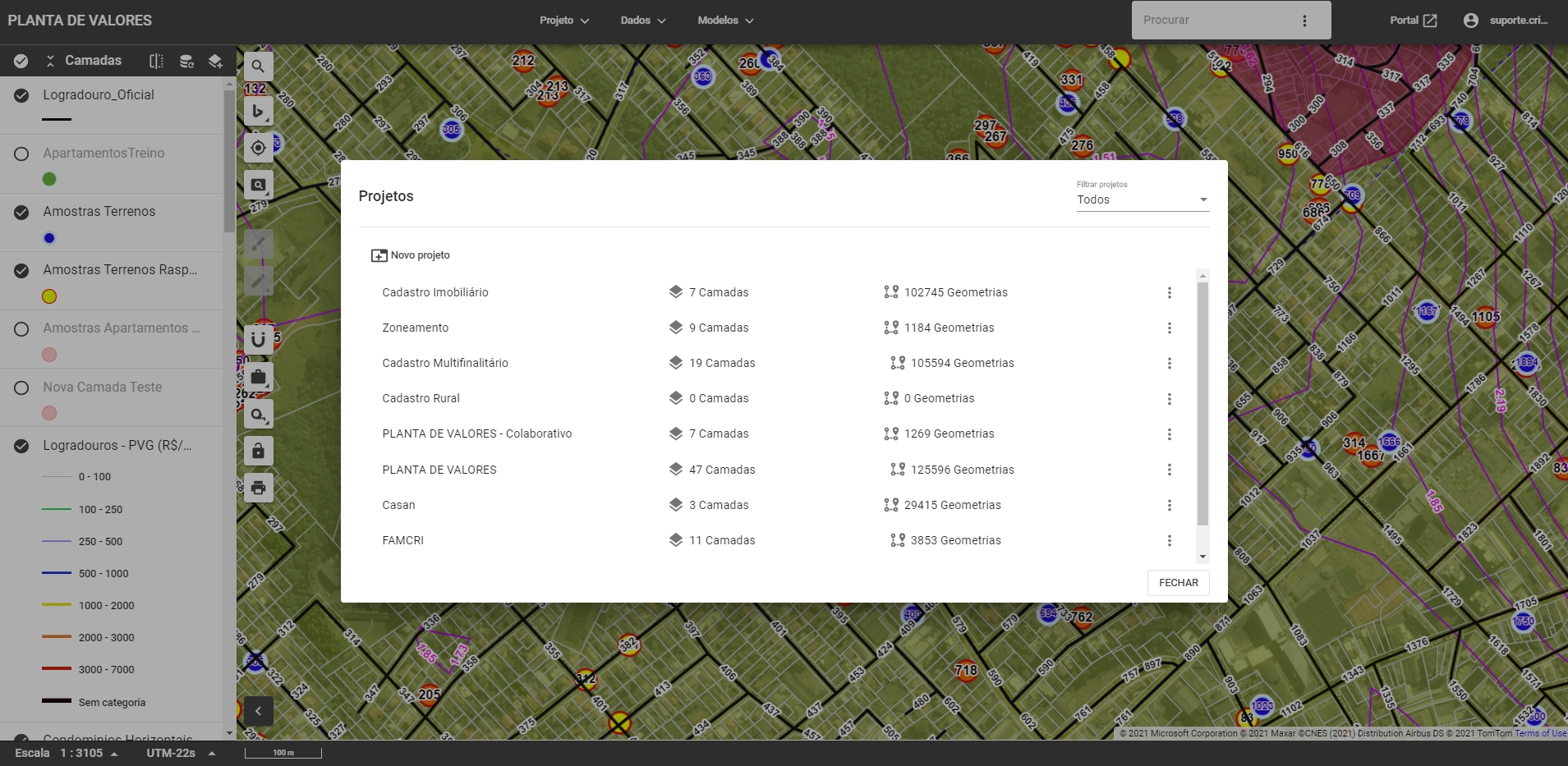Viewport: 1568px width, 766px height.
Task: Click the padlock lock tool
Action: pos(258,451)
